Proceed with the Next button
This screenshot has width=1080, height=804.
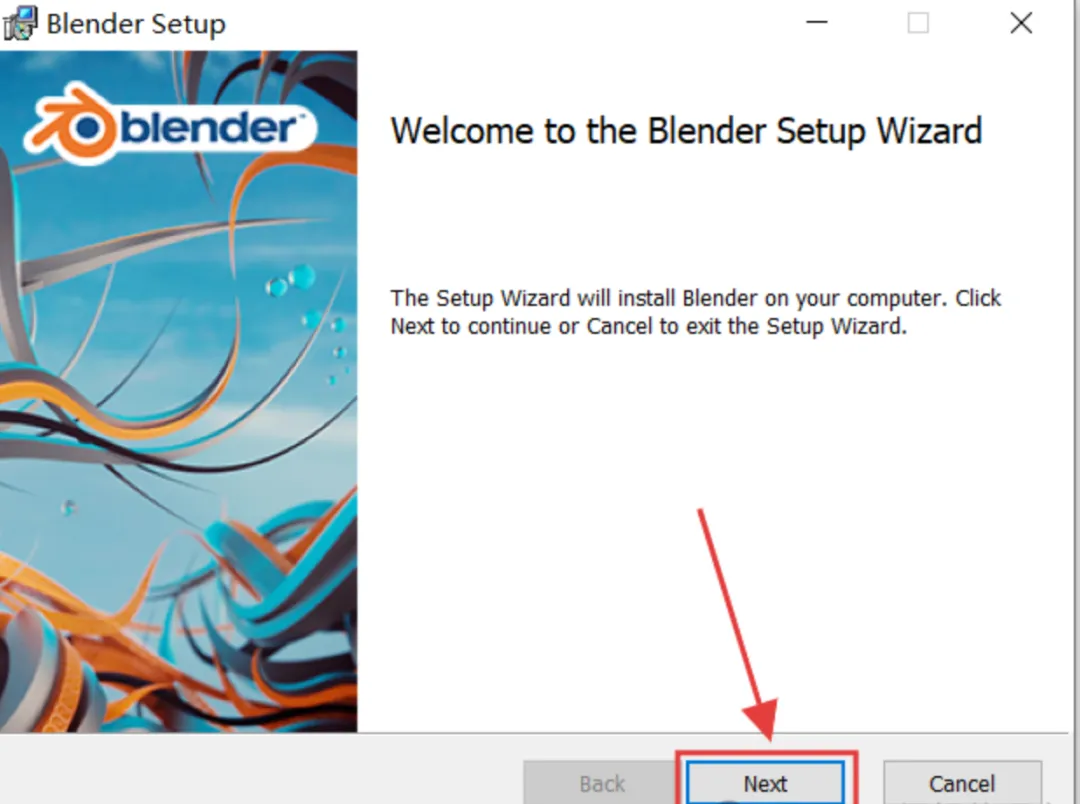tap(765, 783)
